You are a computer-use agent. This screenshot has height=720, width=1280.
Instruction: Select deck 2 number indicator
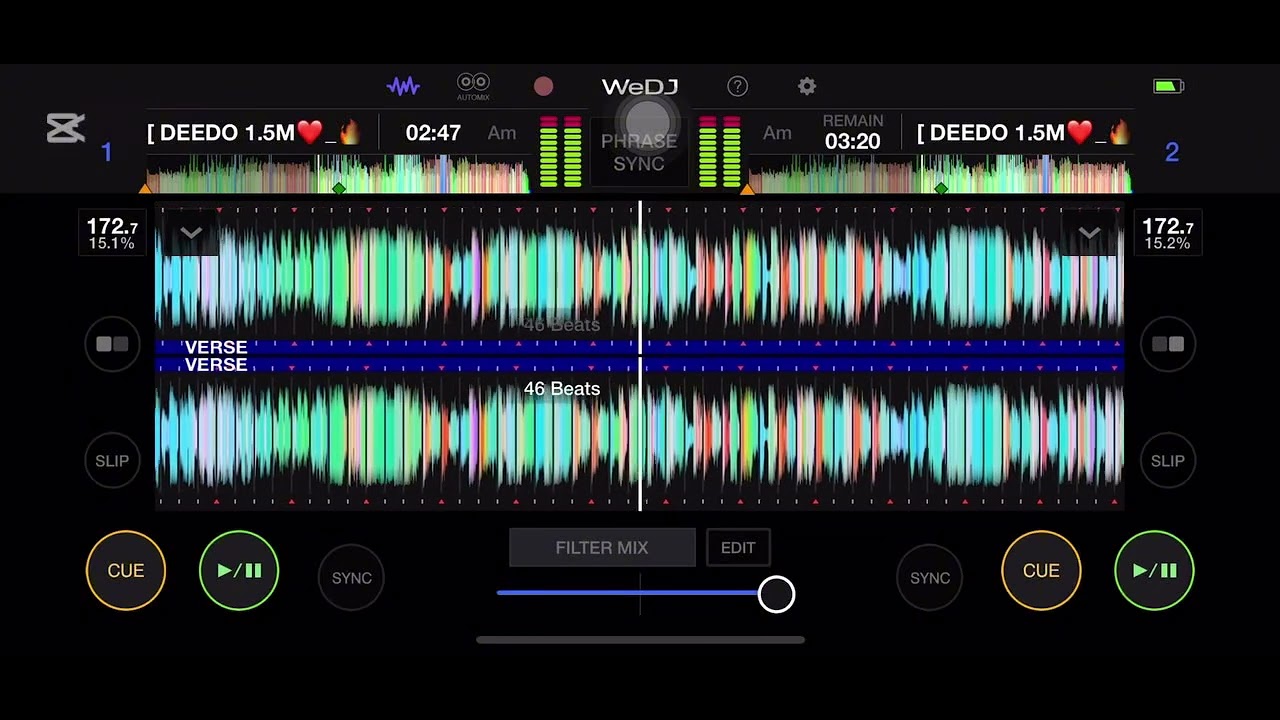point(1172,152)
